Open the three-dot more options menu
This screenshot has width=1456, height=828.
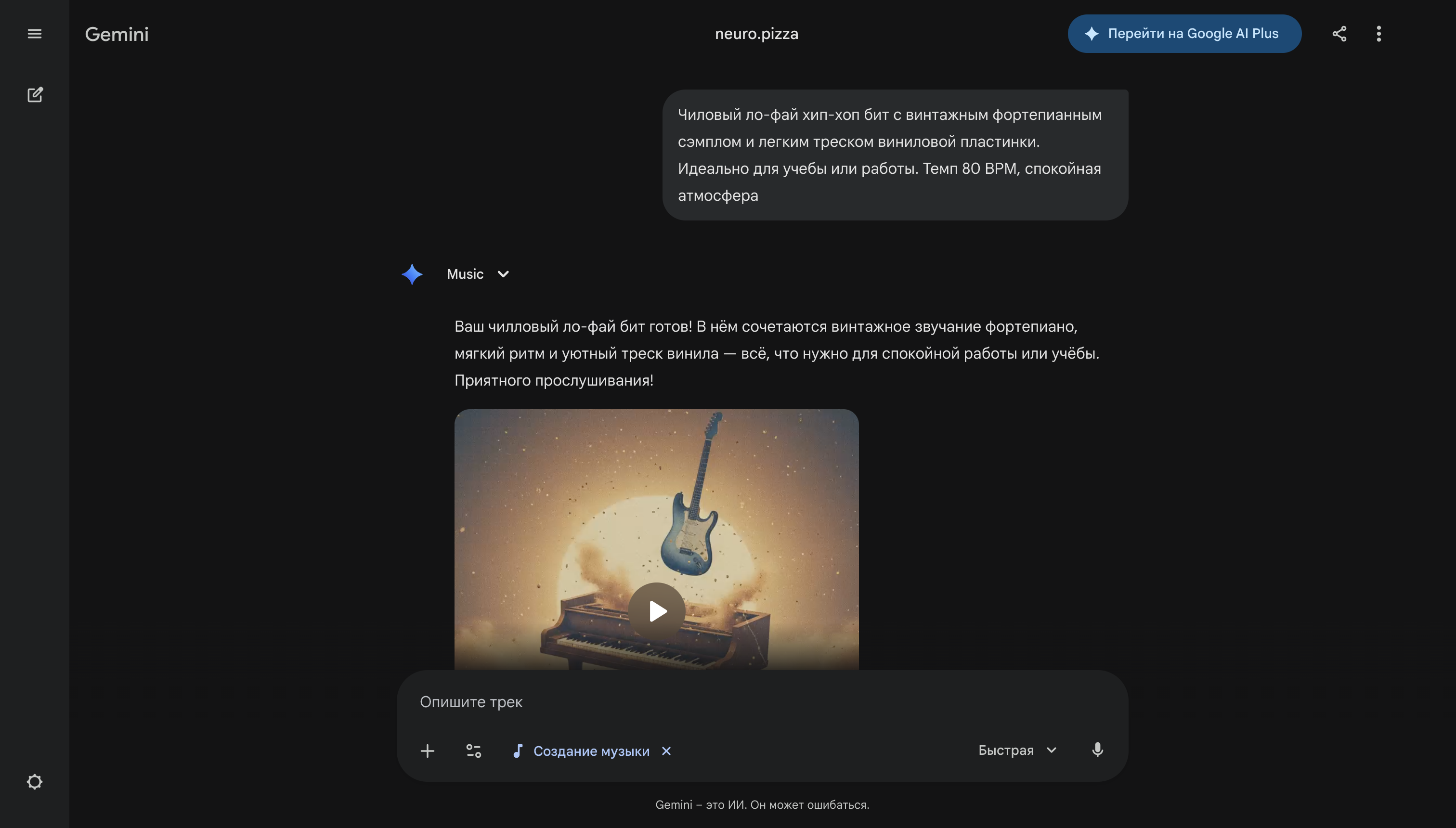[1378, 34]
